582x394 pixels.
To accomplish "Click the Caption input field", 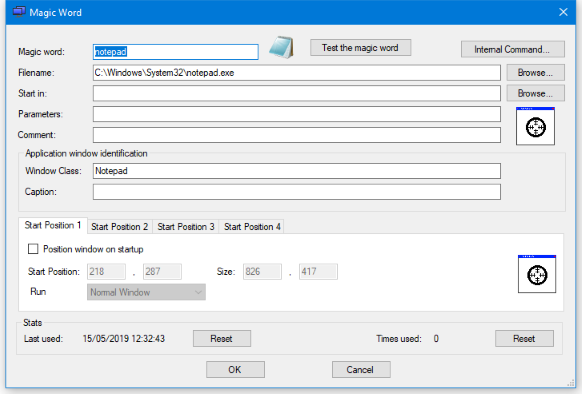I will [297, 192].
